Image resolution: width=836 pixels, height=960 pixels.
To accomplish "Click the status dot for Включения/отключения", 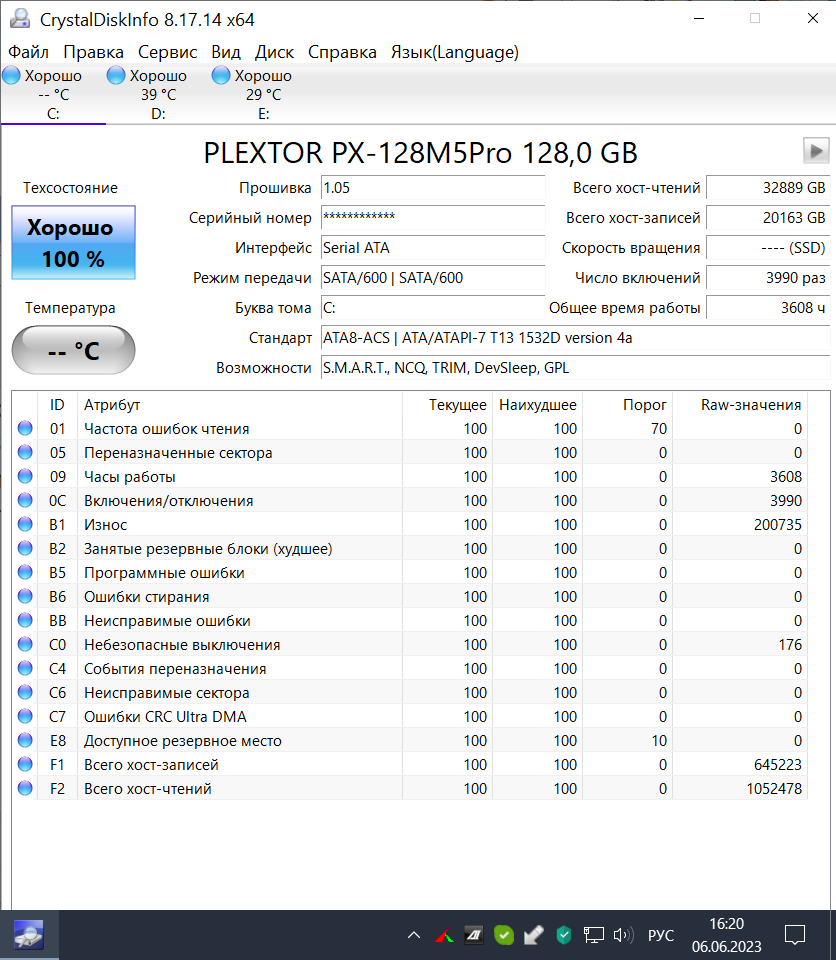I will coord(25,500).
